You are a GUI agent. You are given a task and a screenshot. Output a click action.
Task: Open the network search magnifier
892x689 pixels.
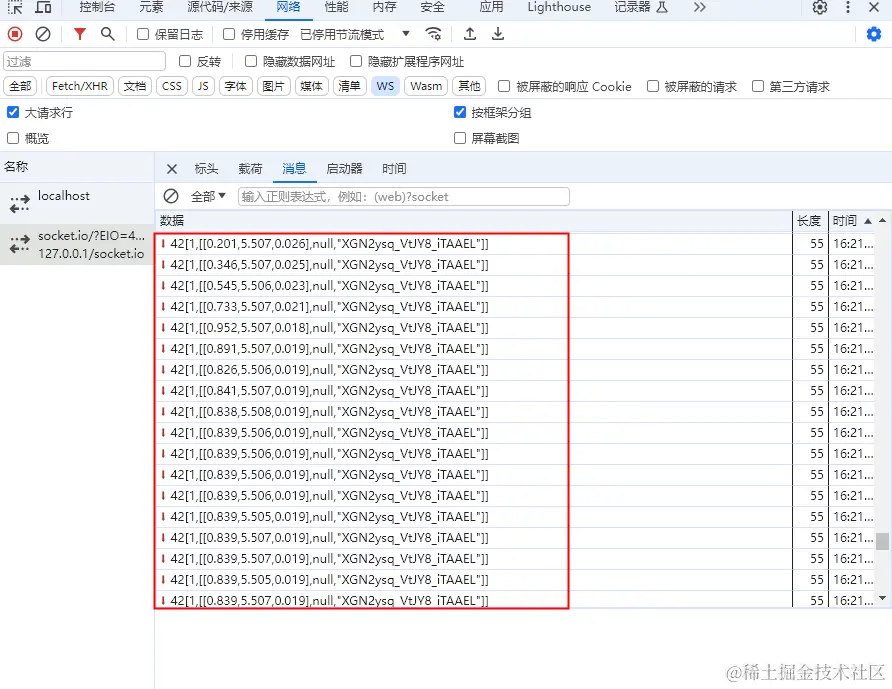(x=108, y=34)
